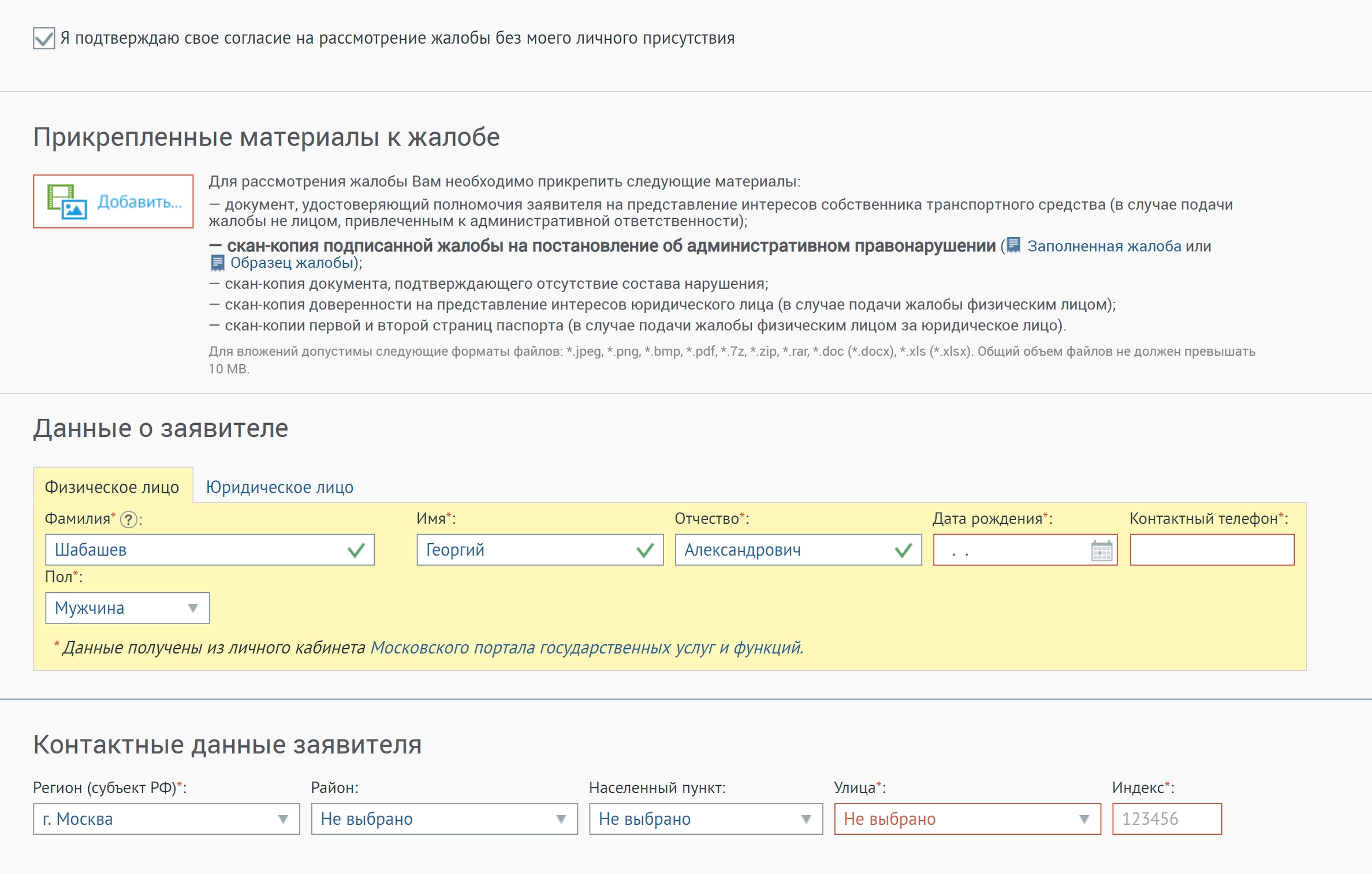Image resolution: width=1372 pixels, height=874 pixels.
Task: Switch to the Юридическое лицо tab
Action: coord(279,487)
